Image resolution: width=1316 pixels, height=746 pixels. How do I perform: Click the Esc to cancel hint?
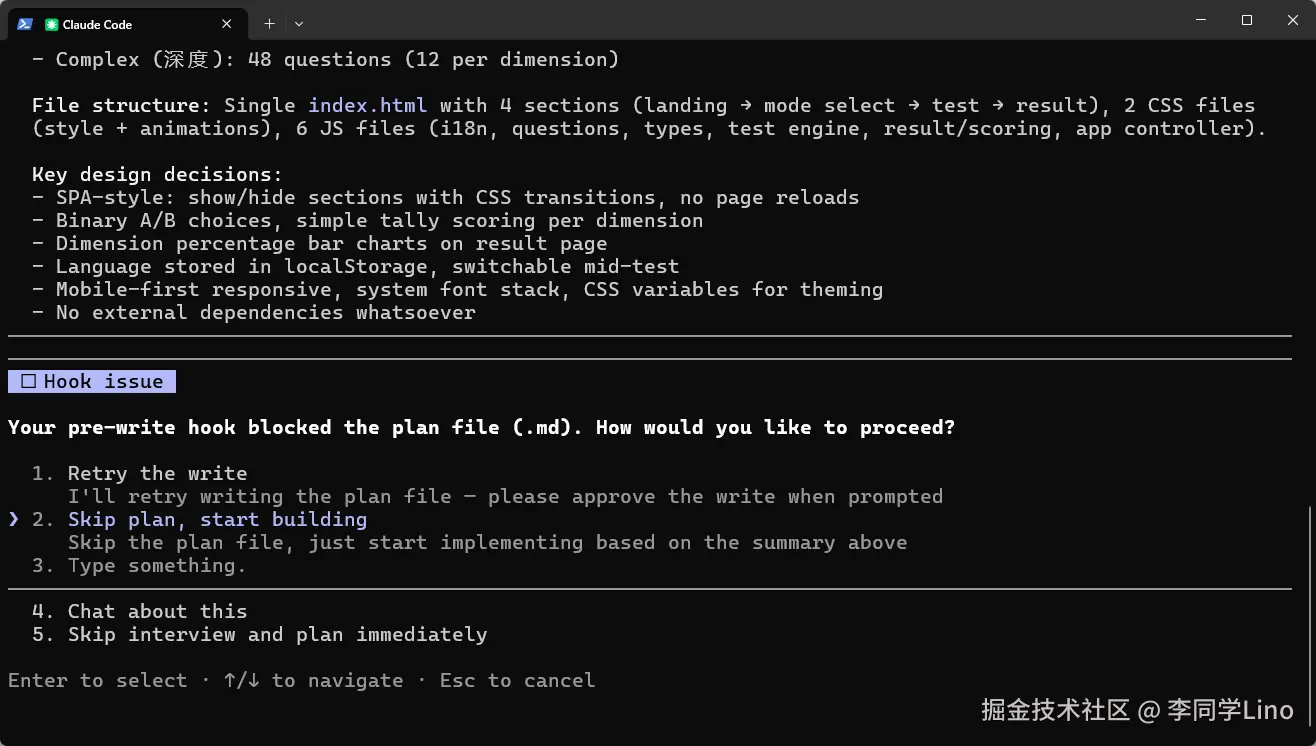(x=517, y=680)
